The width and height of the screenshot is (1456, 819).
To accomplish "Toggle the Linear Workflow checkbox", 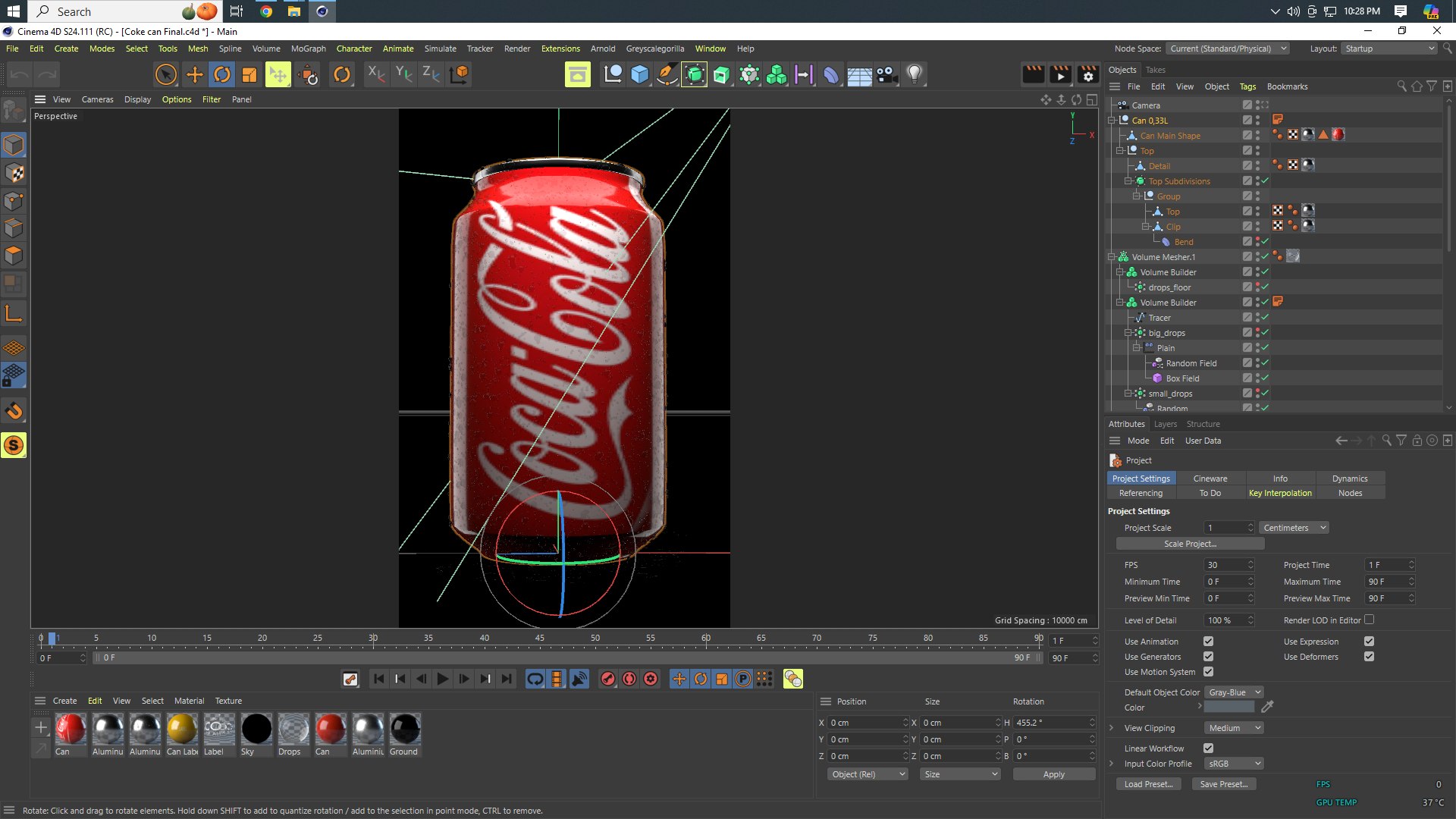I will pyautogui.click(x=1208, y=748).
